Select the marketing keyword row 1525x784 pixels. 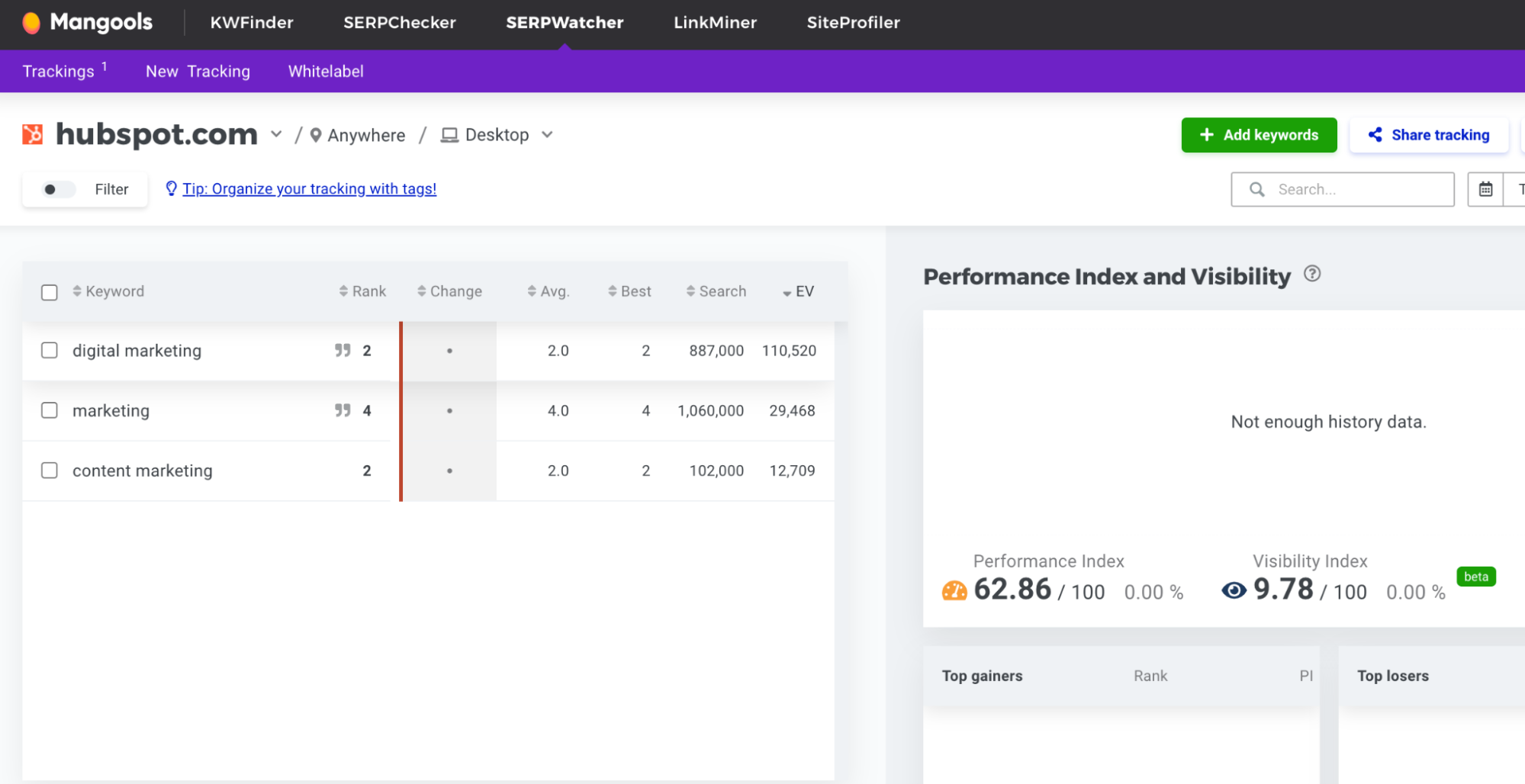pyautogui.click(x=111, y=410)
